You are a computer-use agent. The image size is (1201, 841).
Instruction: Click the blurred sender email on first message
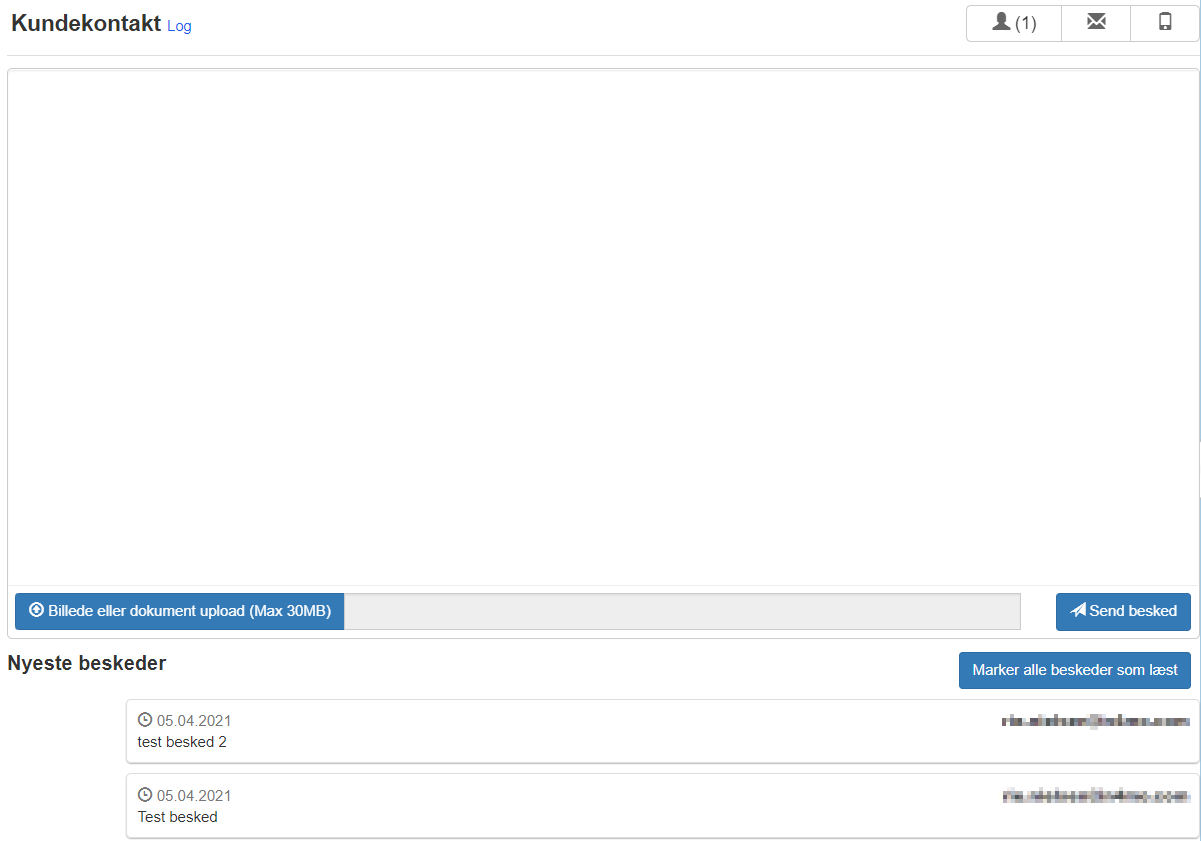click(x=1096, y=720)
